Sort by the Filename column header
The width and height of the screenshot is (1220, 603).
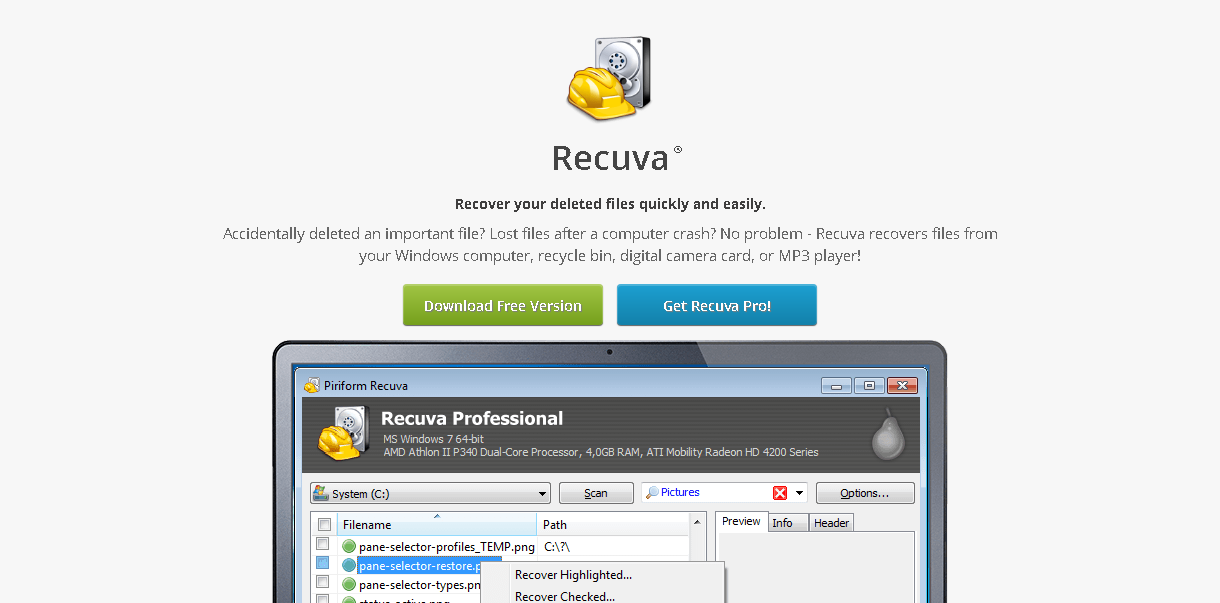click(x=437, y=524)
